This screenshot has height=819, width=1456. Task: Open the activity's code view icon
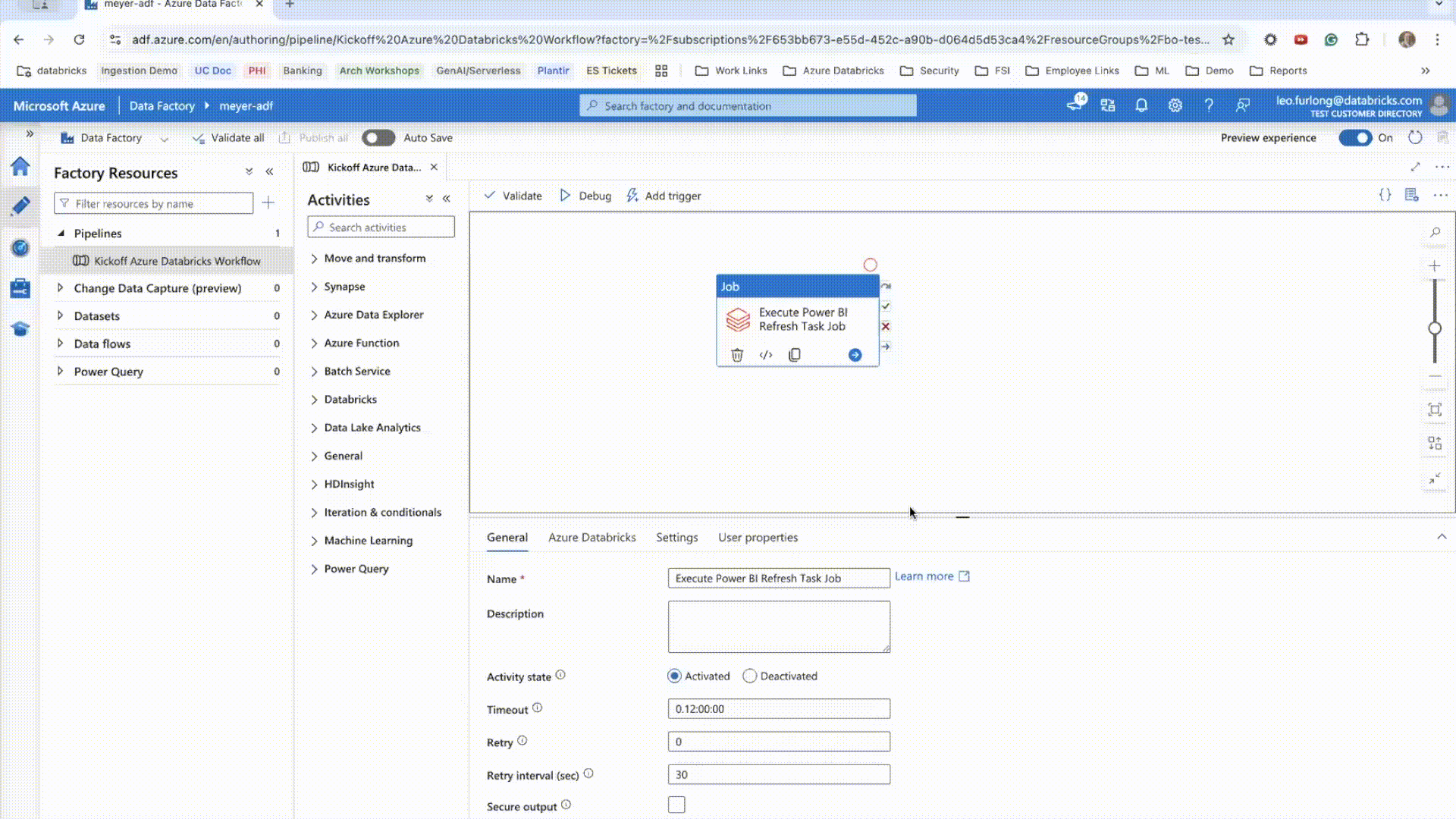click(766, 355)
